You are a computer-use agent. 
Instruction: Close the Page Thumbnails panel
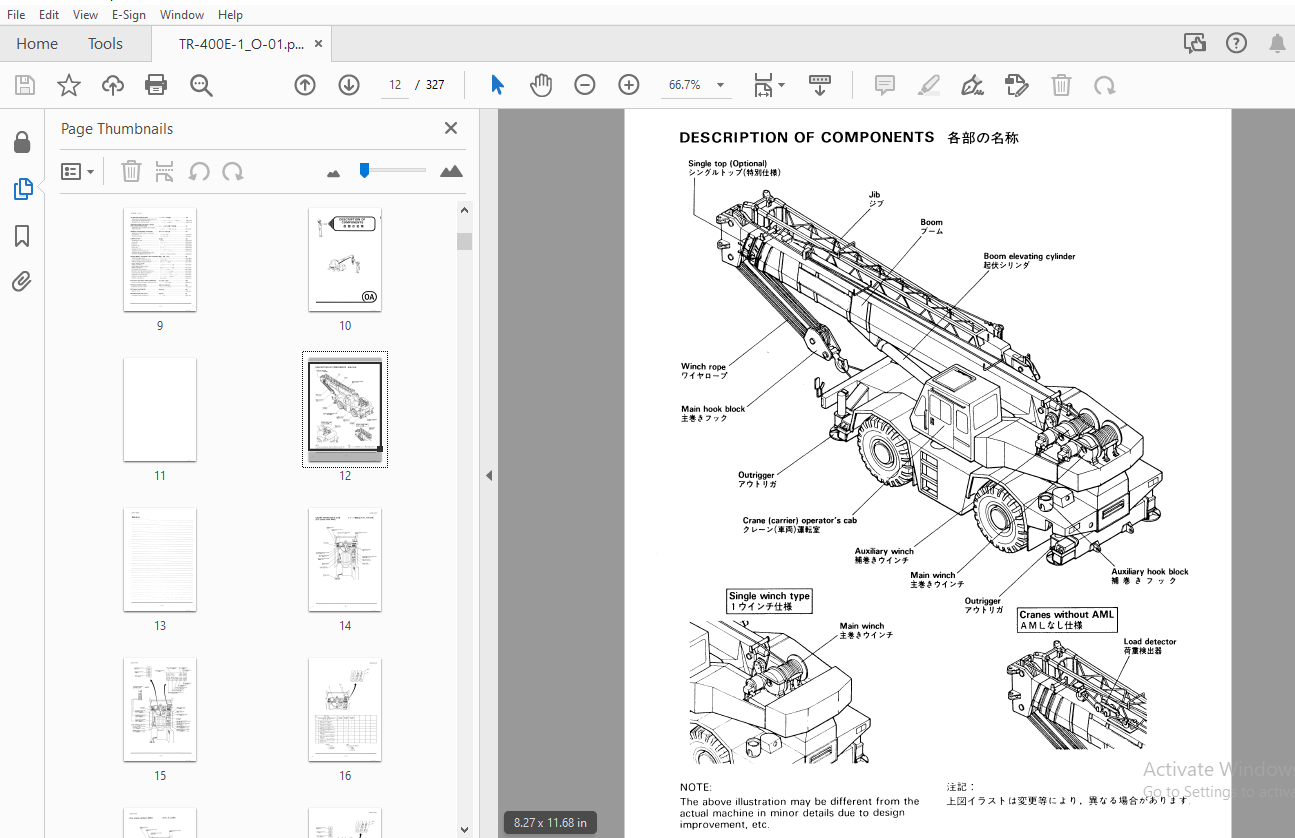point(451,128)
